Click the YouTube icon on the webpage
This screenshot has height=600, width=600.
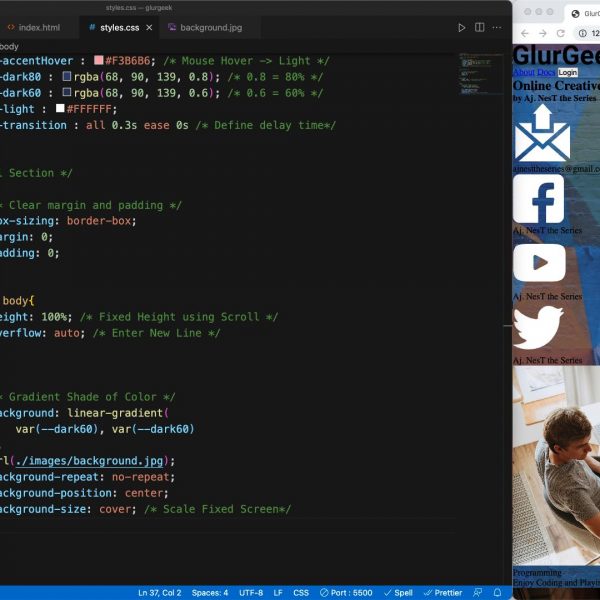click(x=539, y=264)
